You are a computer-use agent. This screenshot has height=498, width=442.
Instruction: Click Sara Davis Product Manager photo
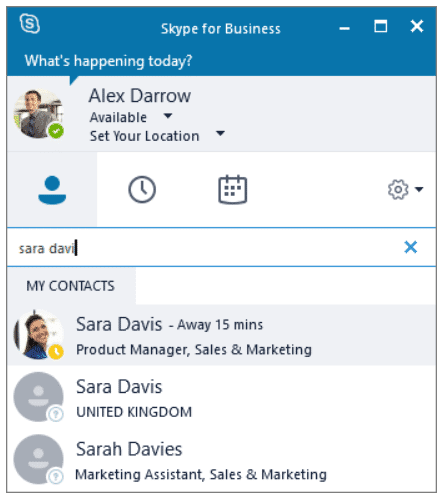coord(38,334)
